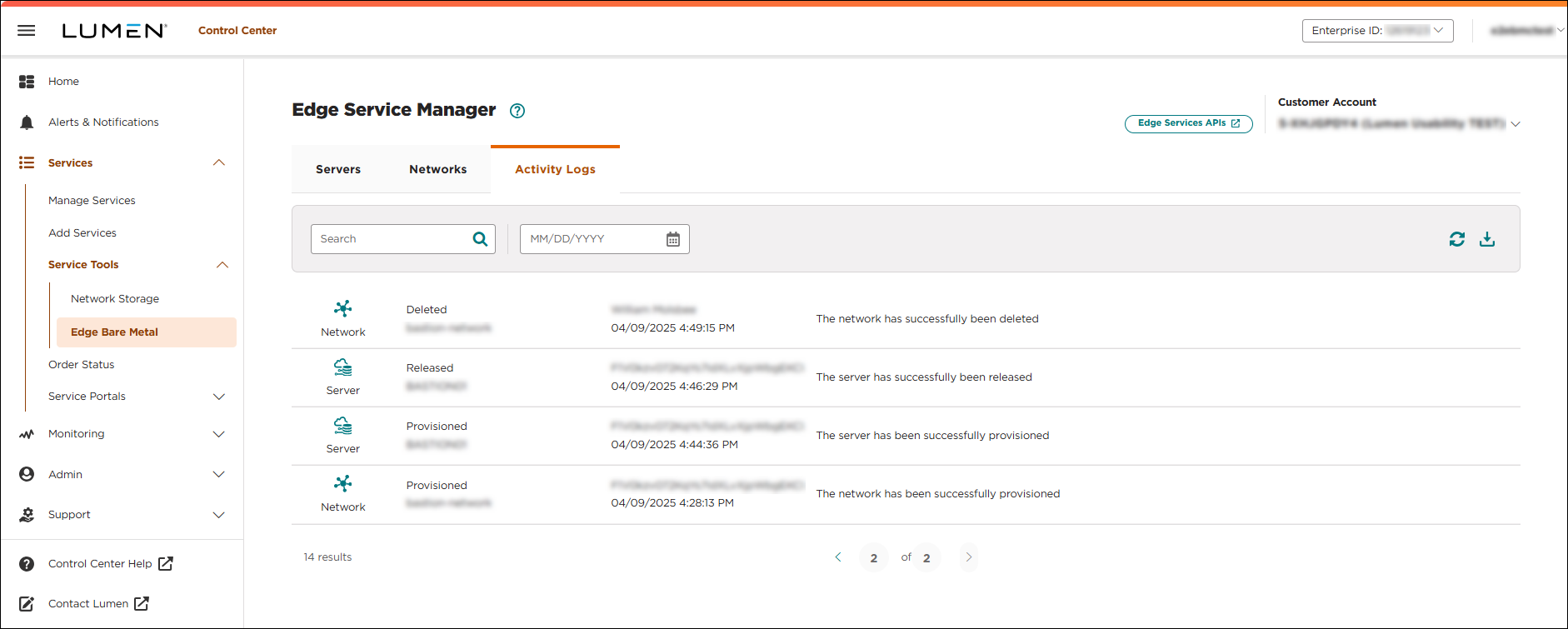Image resolution: width=1568 pixels, height=629 pixels.
Task: Expand the Customer Account selector
Action: [x=1516, y=124]
